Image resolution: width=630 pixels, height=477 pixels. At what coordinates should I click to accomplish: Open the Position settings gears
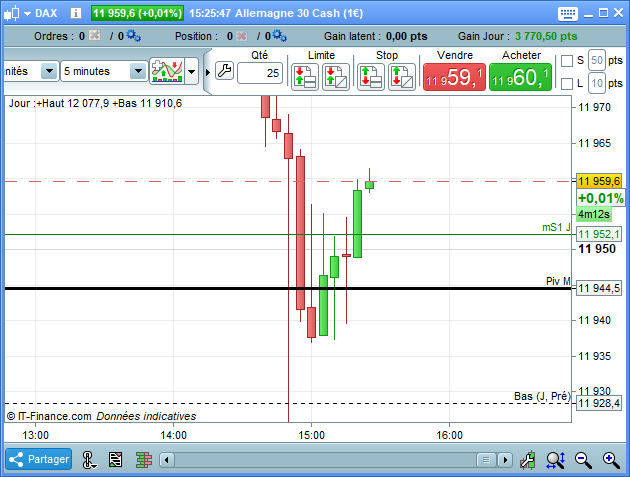pos(280,36)
